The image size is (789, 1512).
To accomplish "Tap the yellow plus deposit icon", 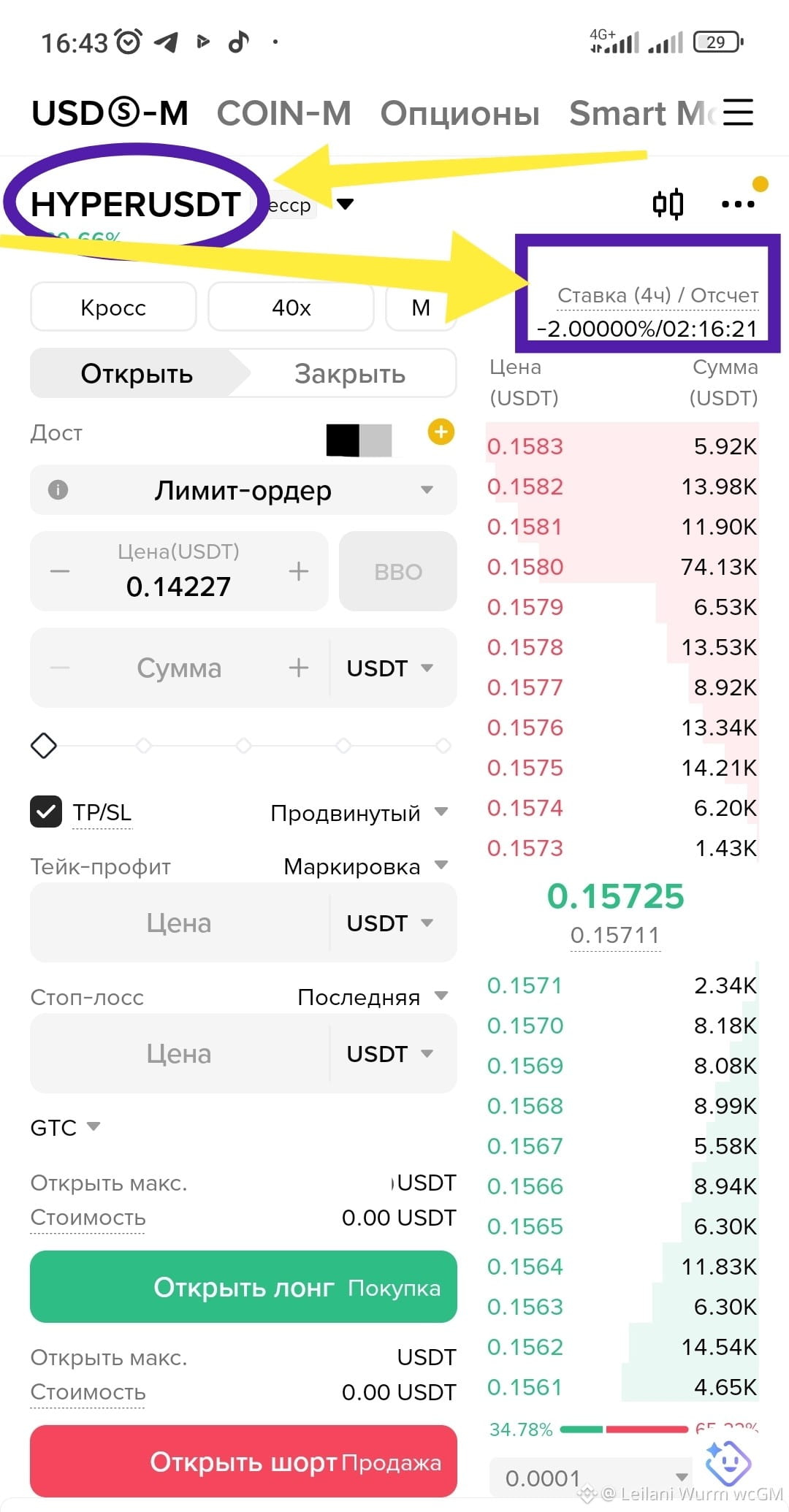I will 441,432.
